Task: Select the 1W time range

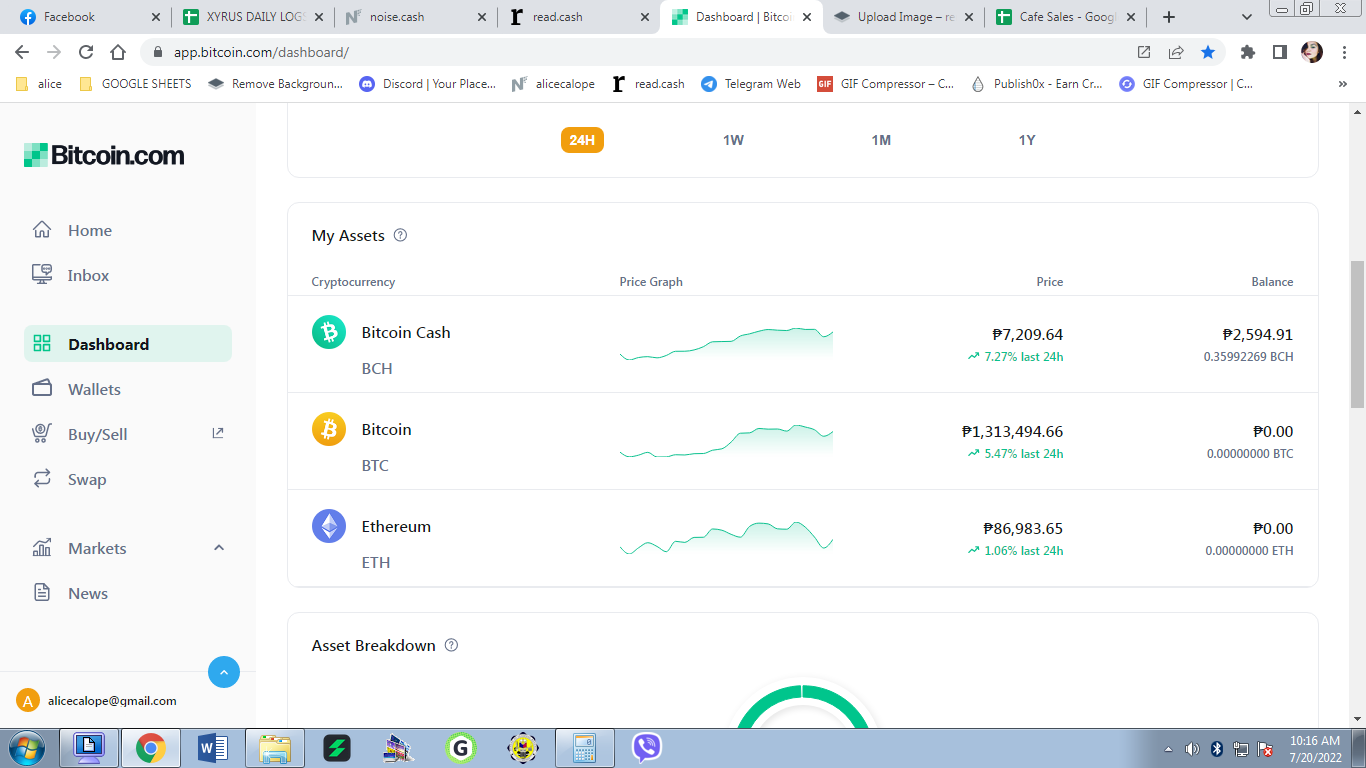Action: pyautogui.click(x=734, y=140)
